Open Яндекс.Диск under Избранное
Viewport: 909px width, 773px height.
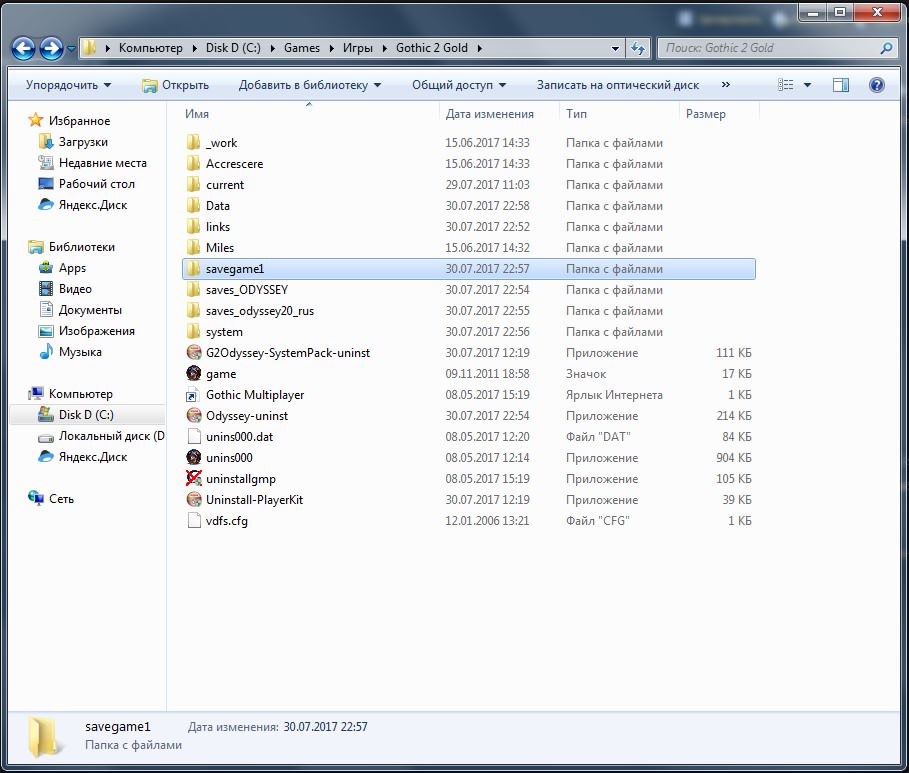(x=83, y=205)
